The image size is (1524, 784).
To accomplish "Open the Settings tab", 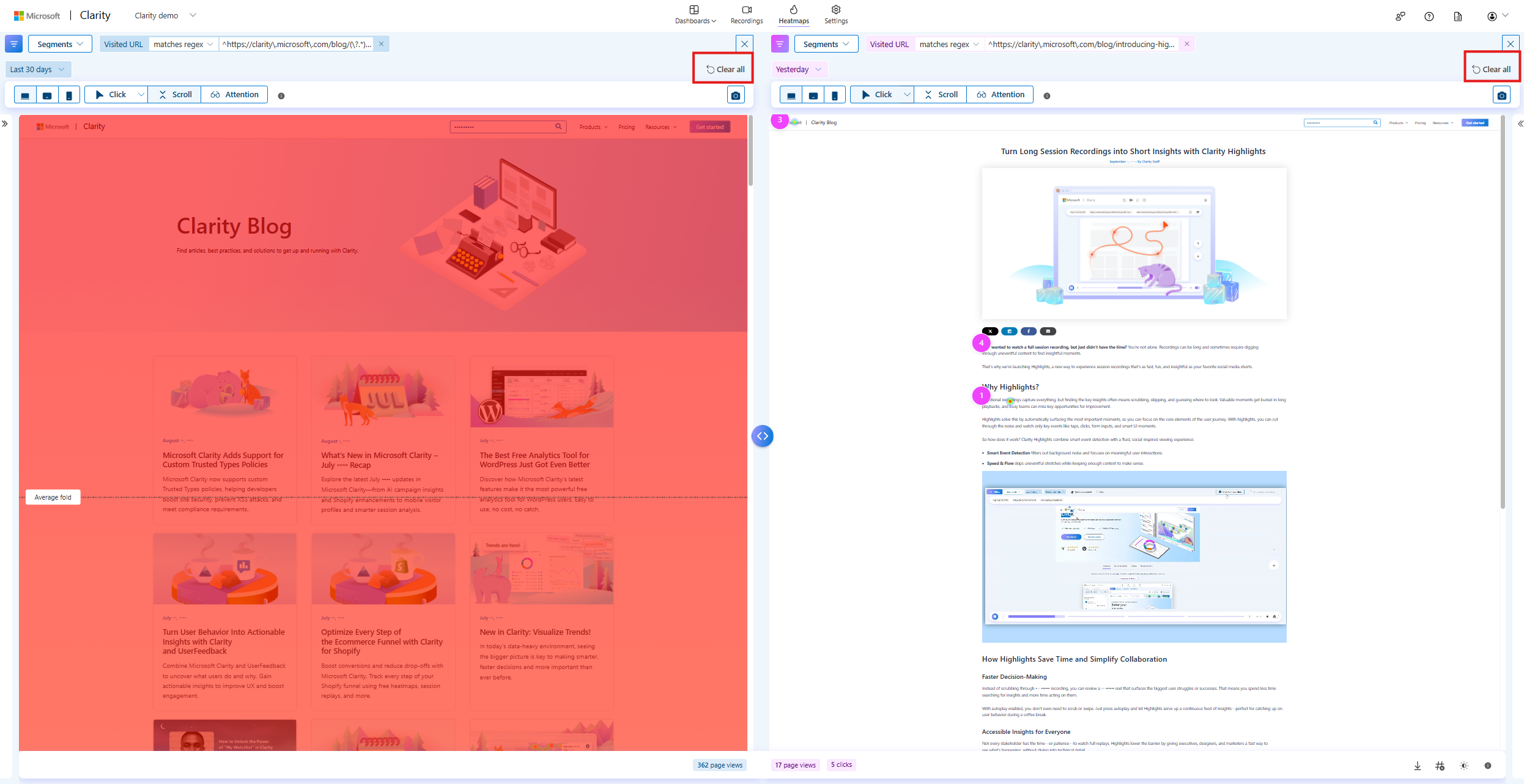I will pyautogui.click(x=836, y=15).
